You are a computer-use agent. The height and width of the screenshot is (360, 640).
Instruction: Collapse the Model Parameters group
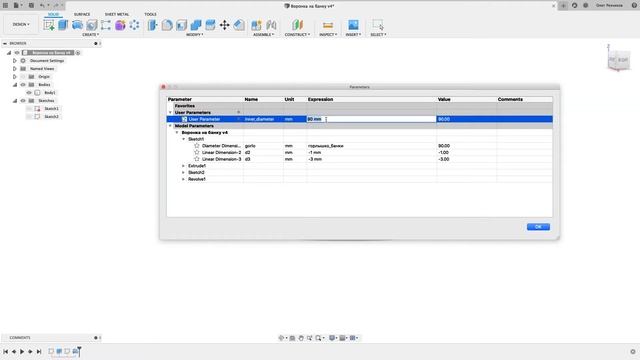point(170,126)
